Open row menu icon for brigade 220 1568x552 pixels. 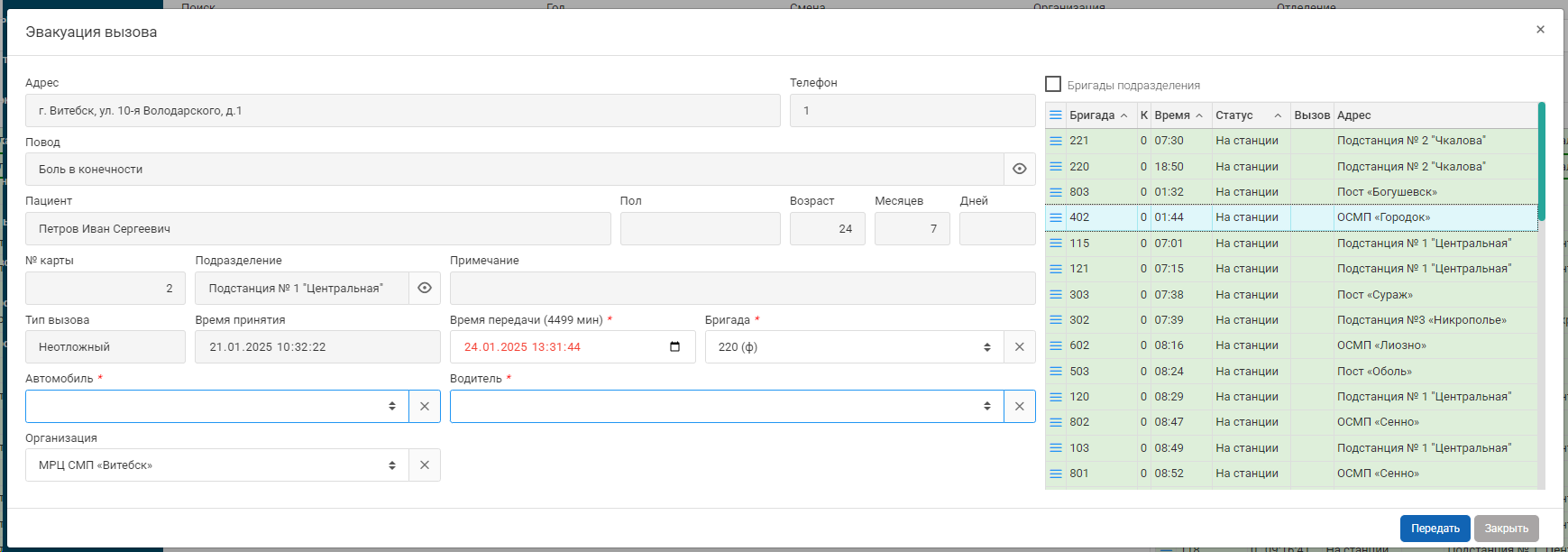tap(1055, 167)
